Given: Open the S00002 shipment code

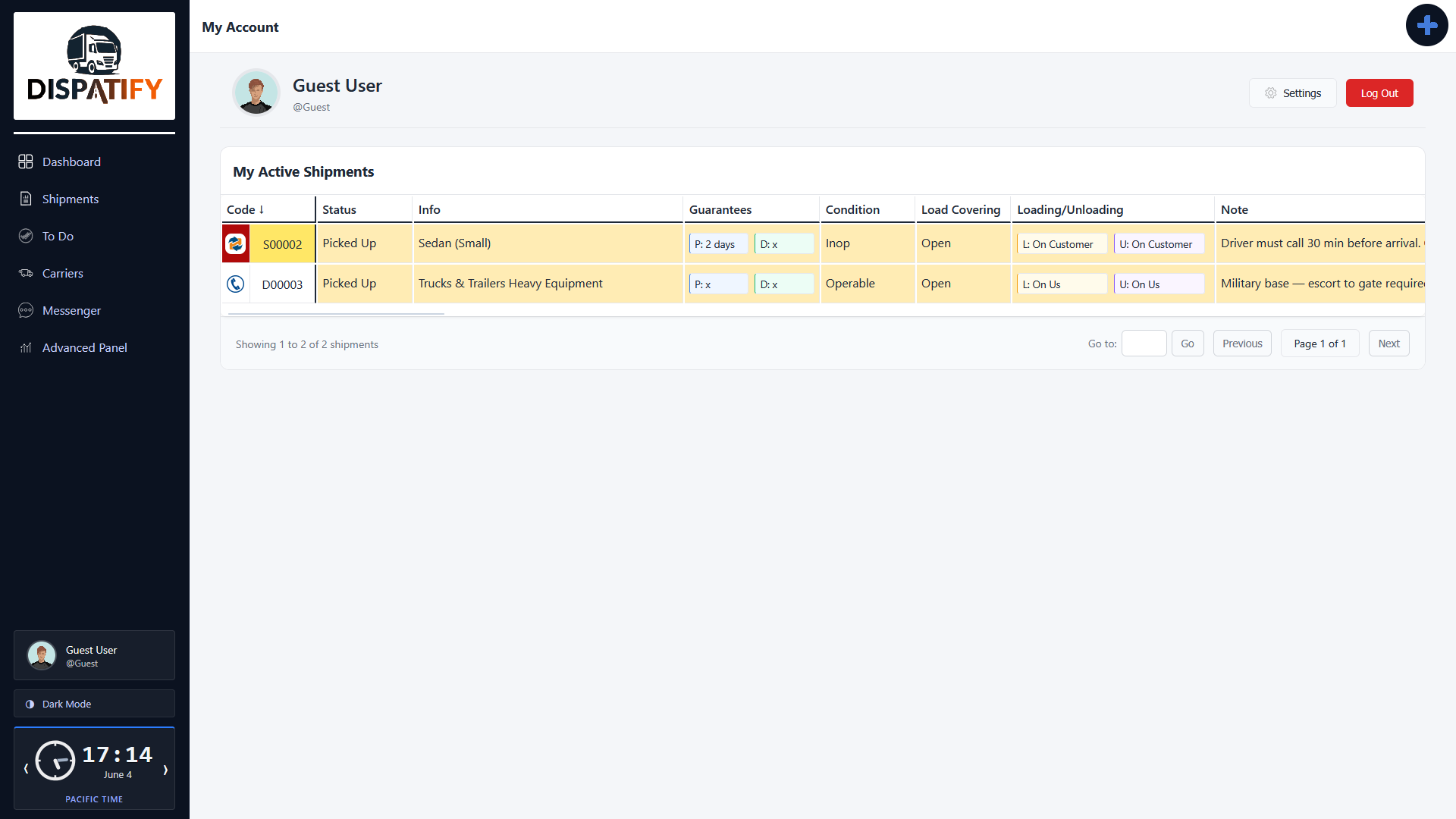Looking at the screenshot, I should pos(282,244).
